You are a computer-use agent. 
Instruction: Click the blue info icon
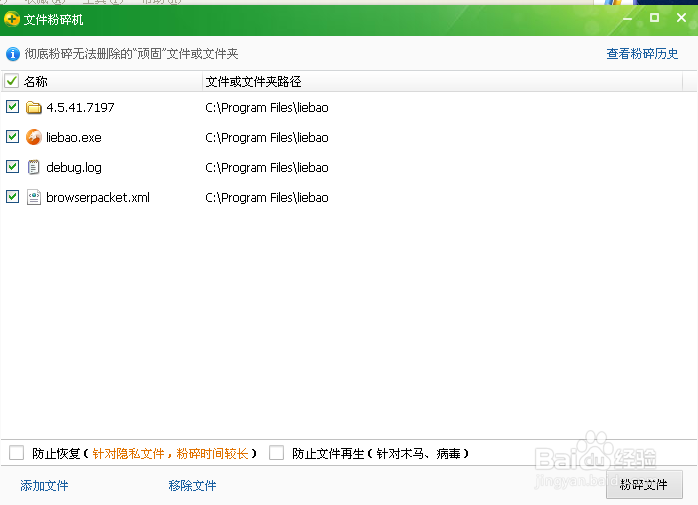tap(13, 54)
